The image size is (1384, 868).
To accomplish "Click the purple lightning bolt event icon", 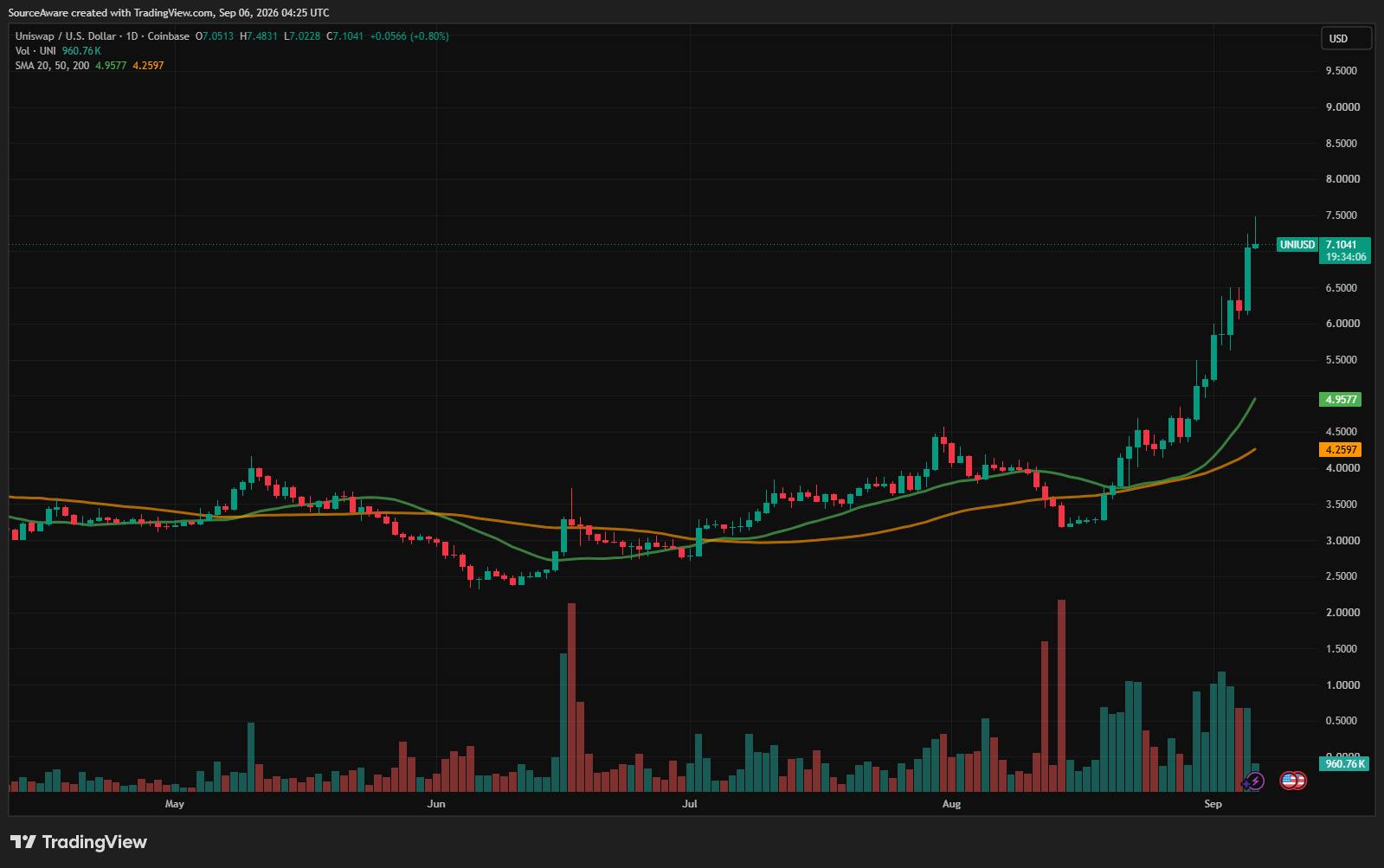I will (1256, 781).
